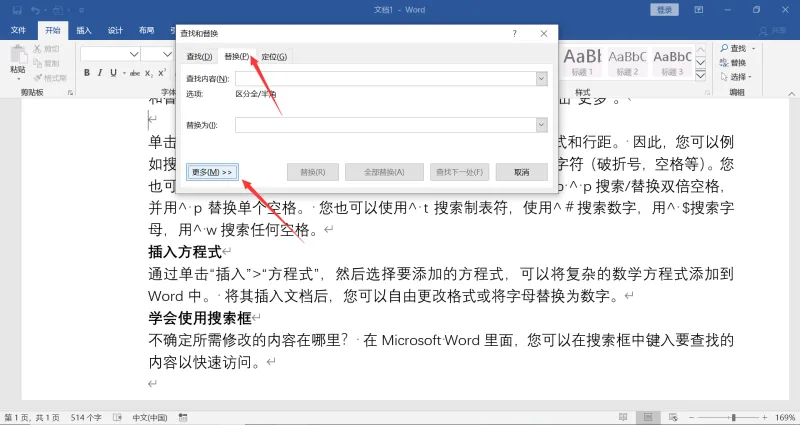
Task: Click the proofing icon in status bar
Action: pos(118,417)
